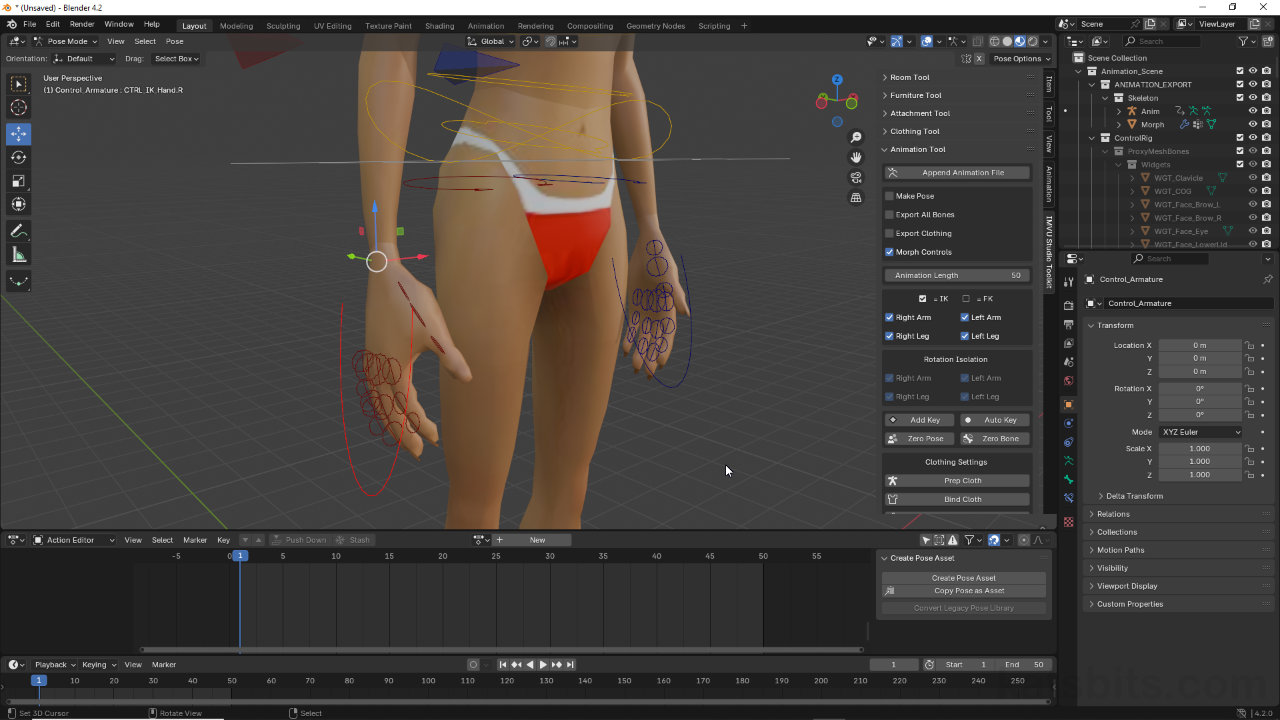1280x720 pixels.
Task: Open the Marker menu in Action Editor
Action: tap(195, 540)
